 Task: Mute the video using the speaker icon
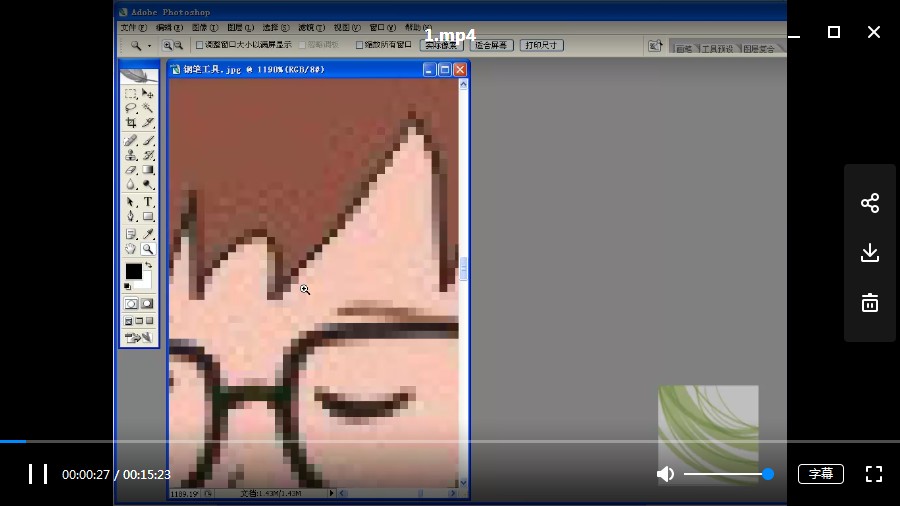(665, 474)
